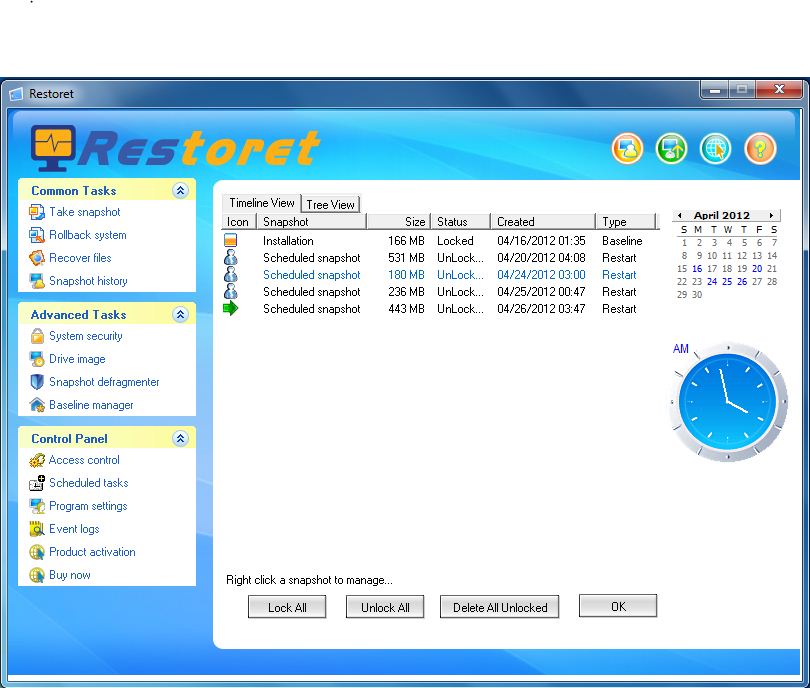
Task: Open the Baseline manager link
Action: (91, 405)
